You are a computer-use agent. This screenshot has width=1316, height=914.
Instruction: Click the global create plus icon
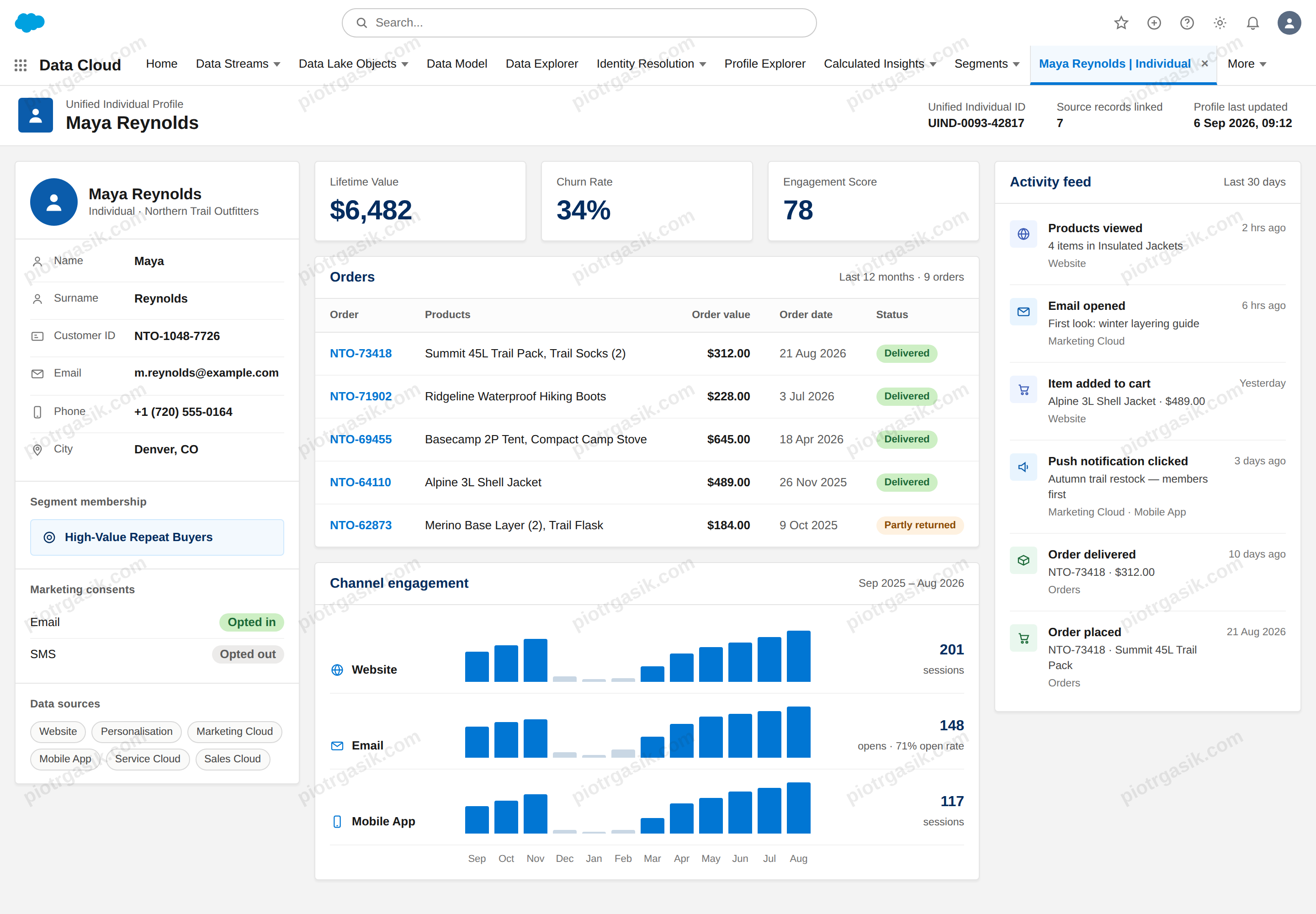(1154, 23)
